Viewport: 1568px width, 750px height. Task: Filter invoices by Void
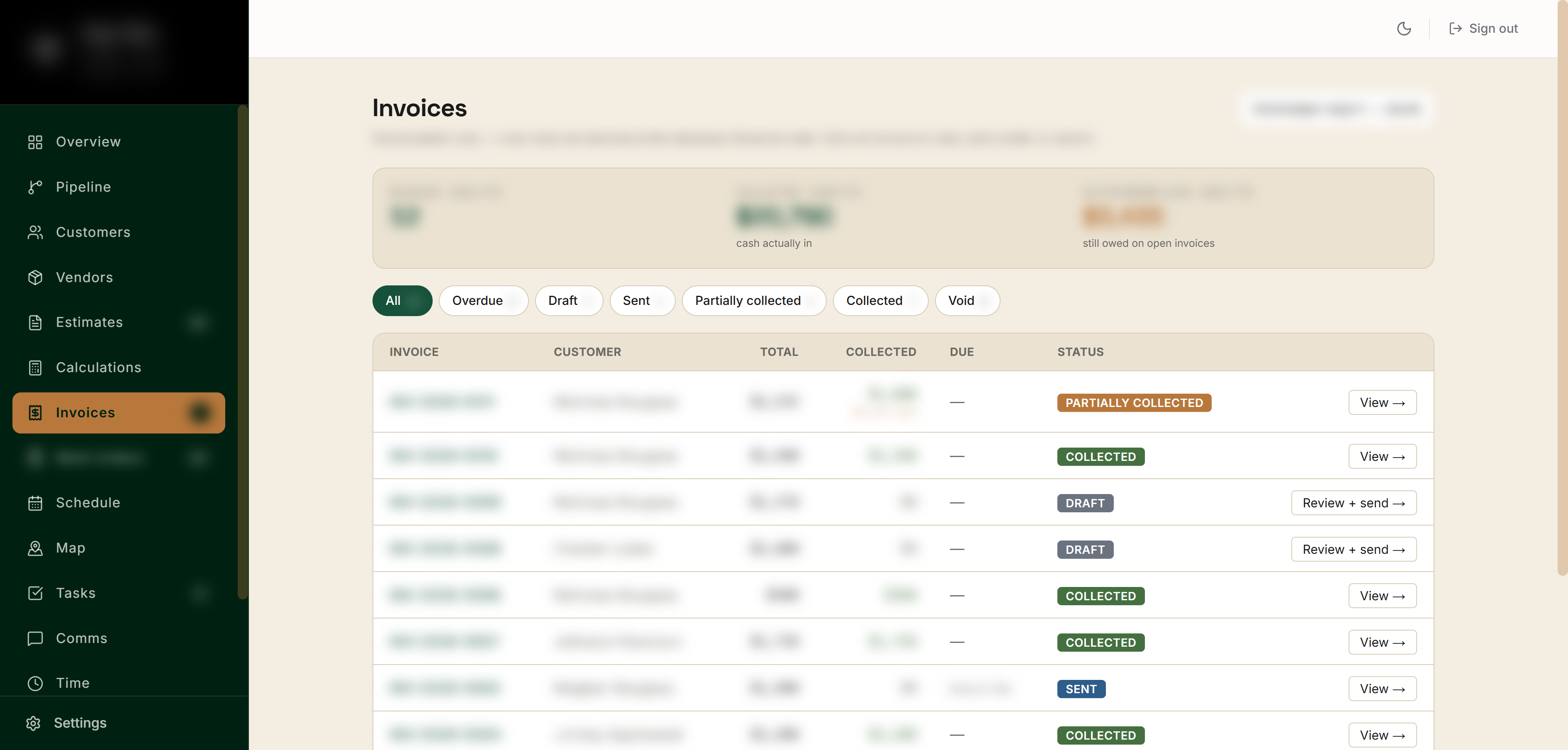click(x=967, y=301)
